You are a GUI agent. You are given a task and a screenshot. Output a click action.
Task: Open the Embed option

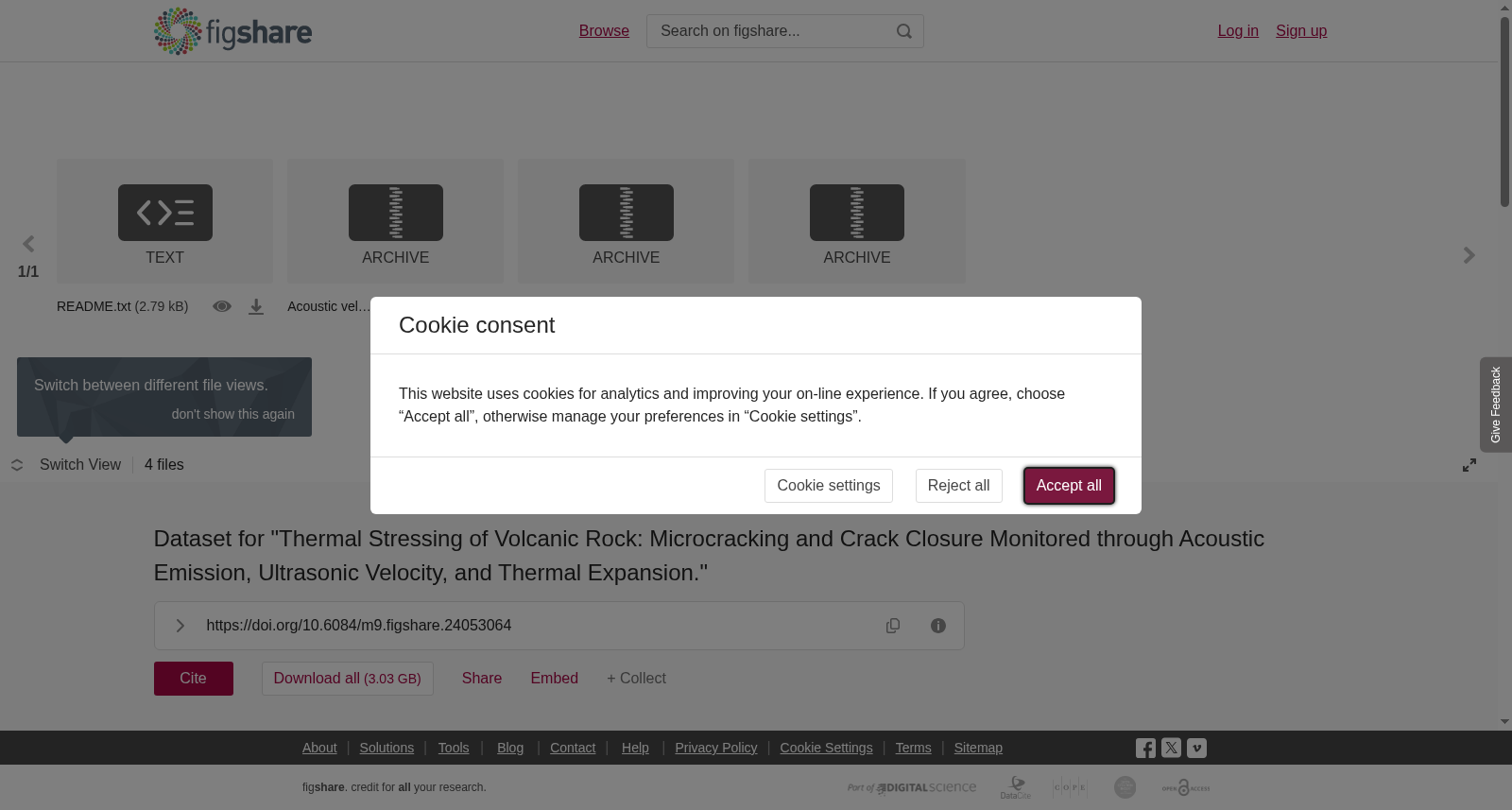555,679
